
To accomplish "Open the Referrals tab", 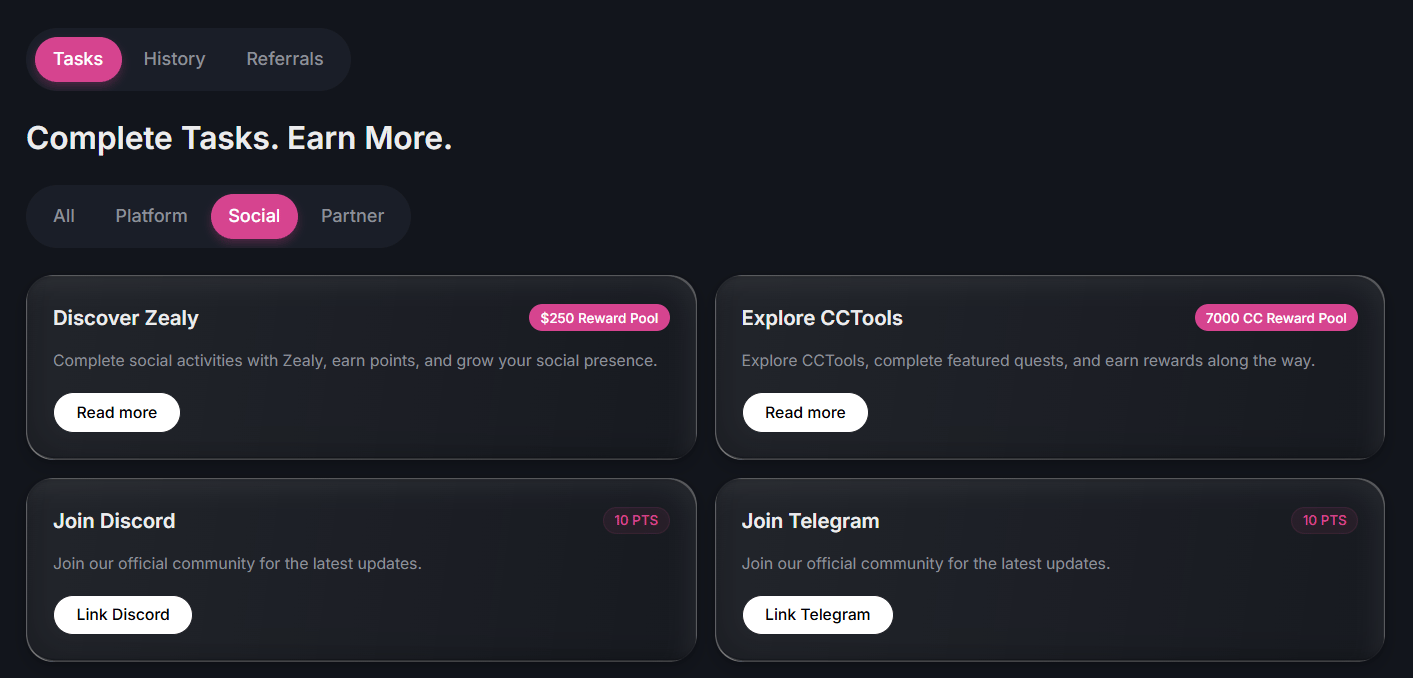I will [285, 59].
